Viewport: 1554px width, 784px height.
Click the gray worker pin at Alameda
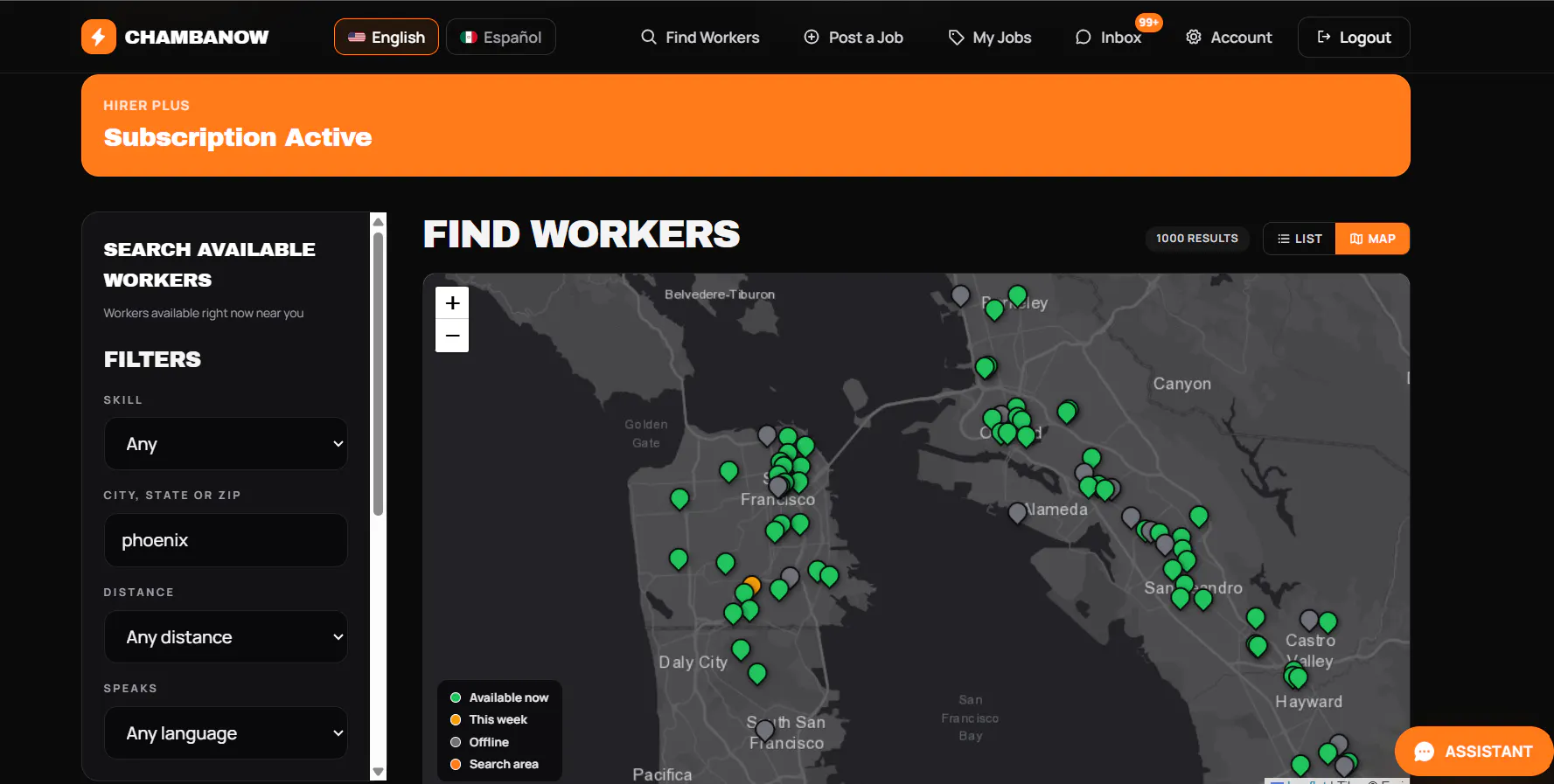(x=1017, y=512)
